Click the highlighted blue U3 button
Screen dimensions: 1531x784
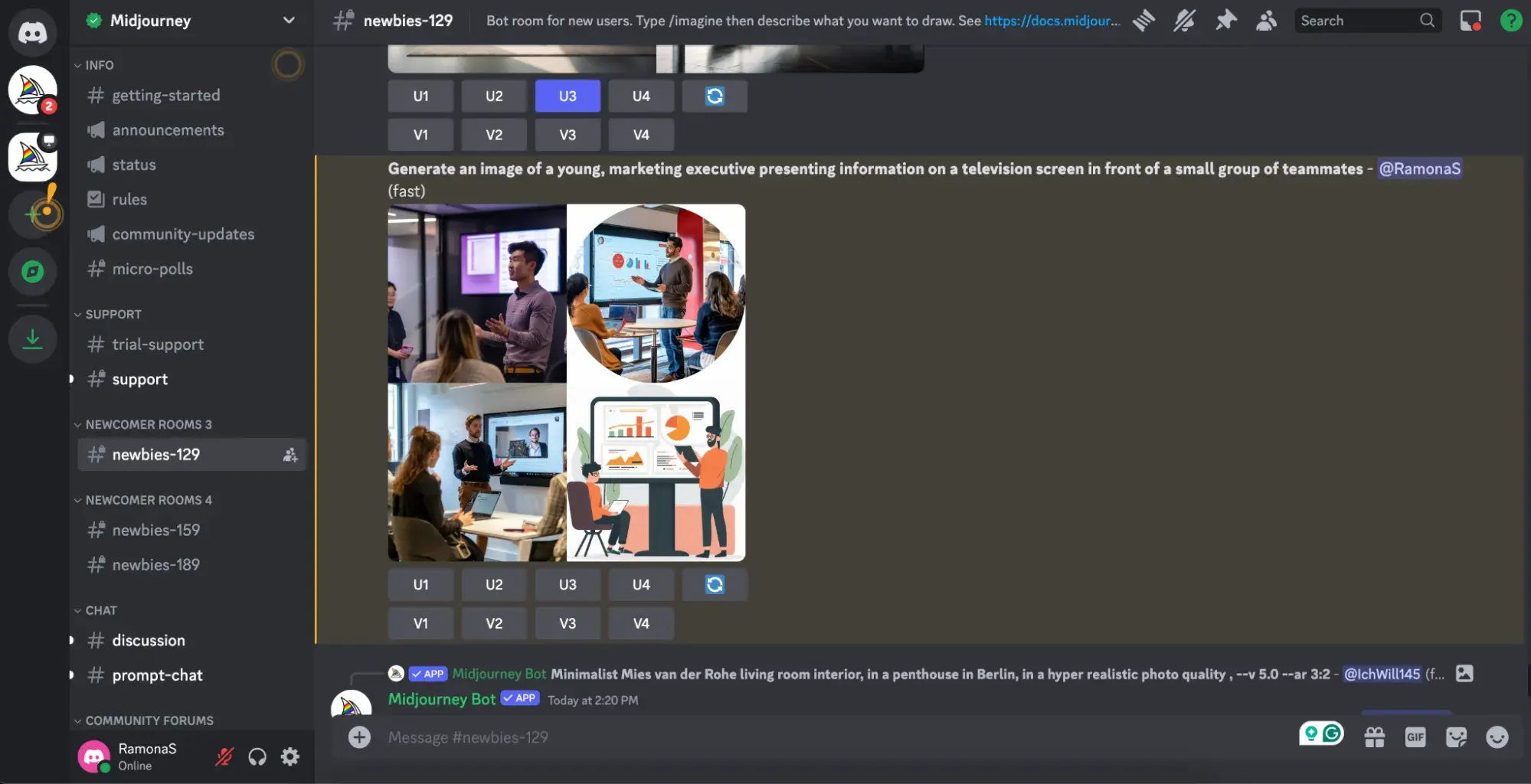(568, 96)
